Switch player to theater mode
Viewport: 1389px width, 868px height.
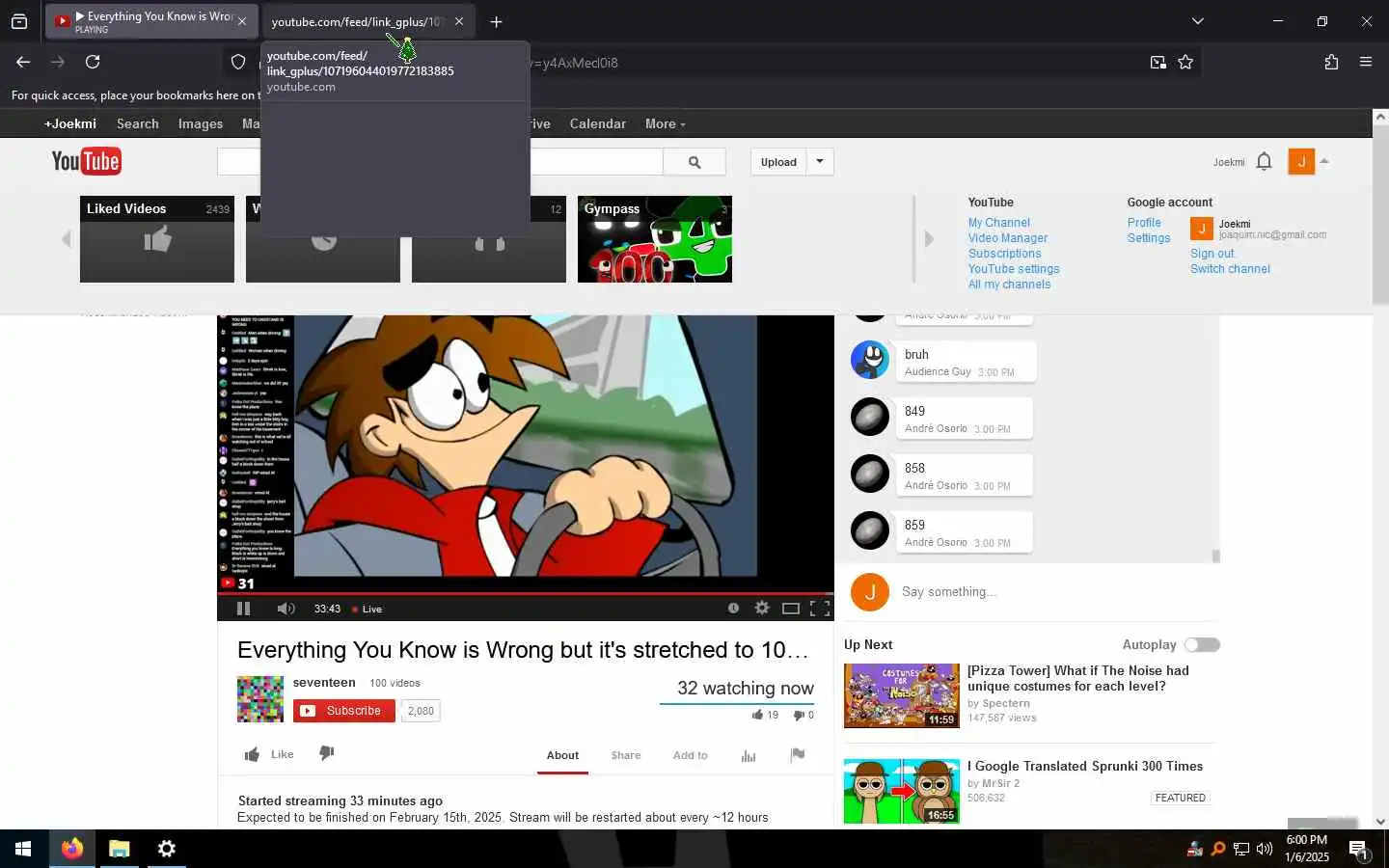click(791, 609)
